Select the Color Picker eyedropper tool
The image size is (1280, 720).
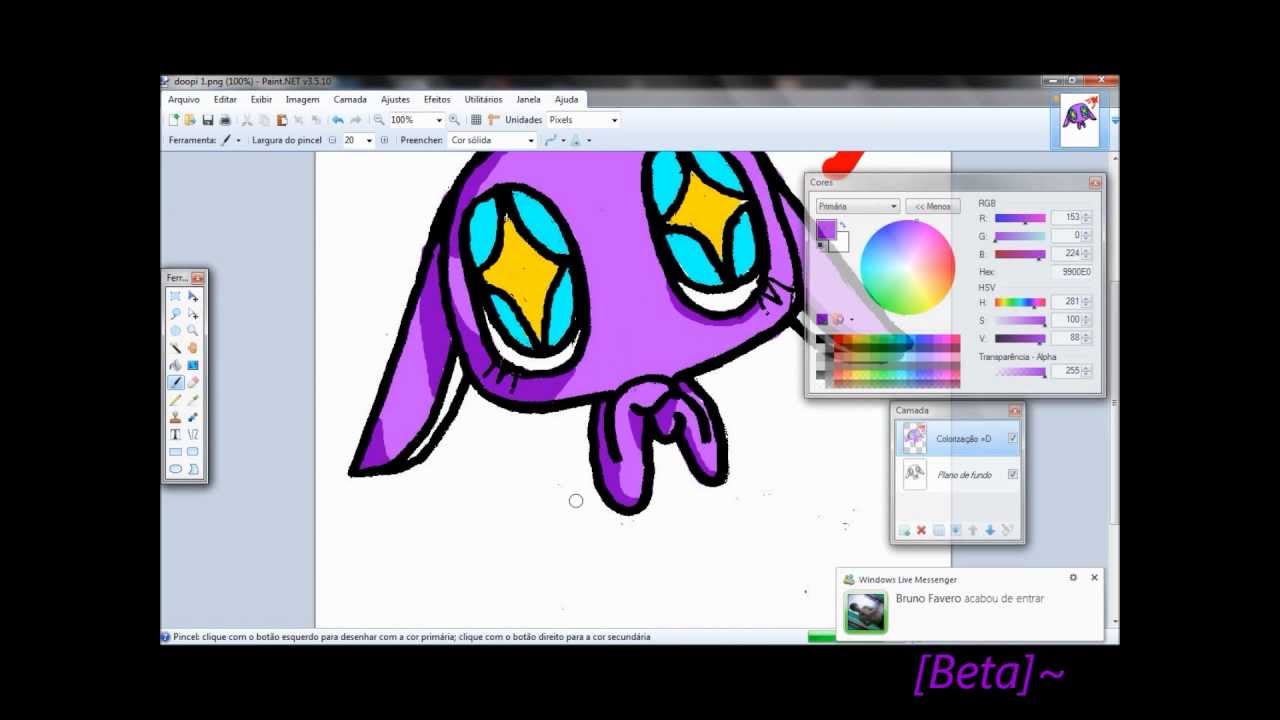tap(193, 400)
